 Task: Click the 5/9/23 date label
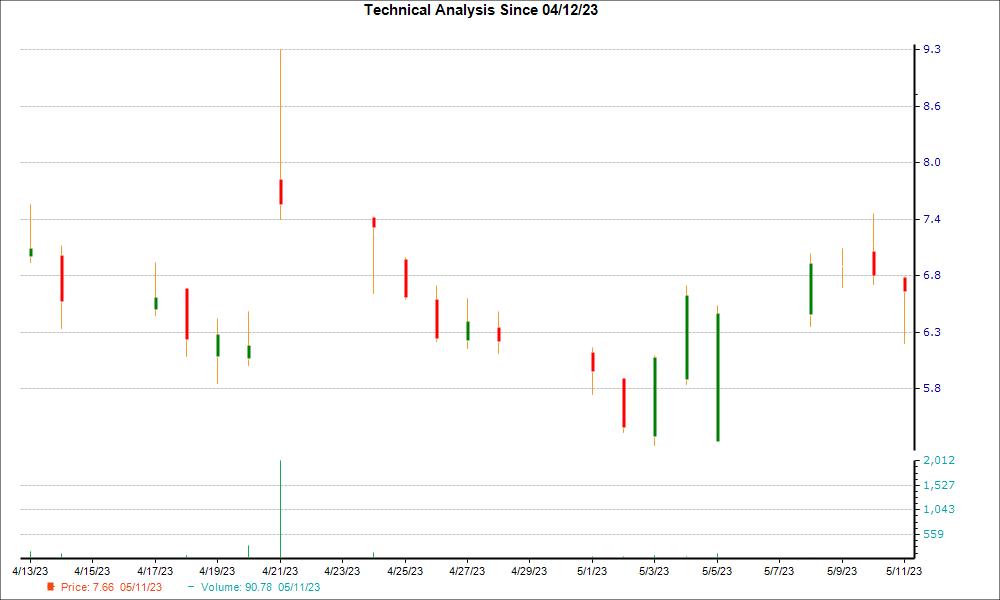point(842,571)
